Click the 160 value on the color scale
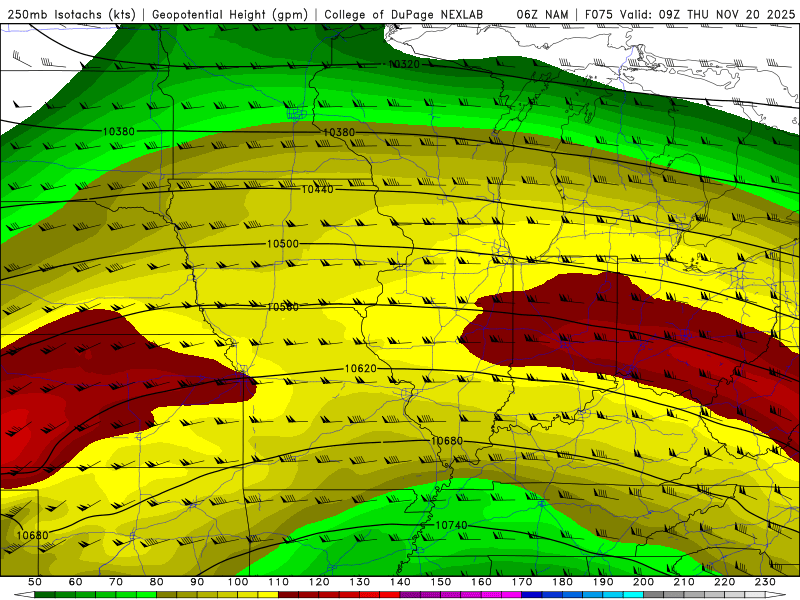800x600 pixels. [481, 582]
